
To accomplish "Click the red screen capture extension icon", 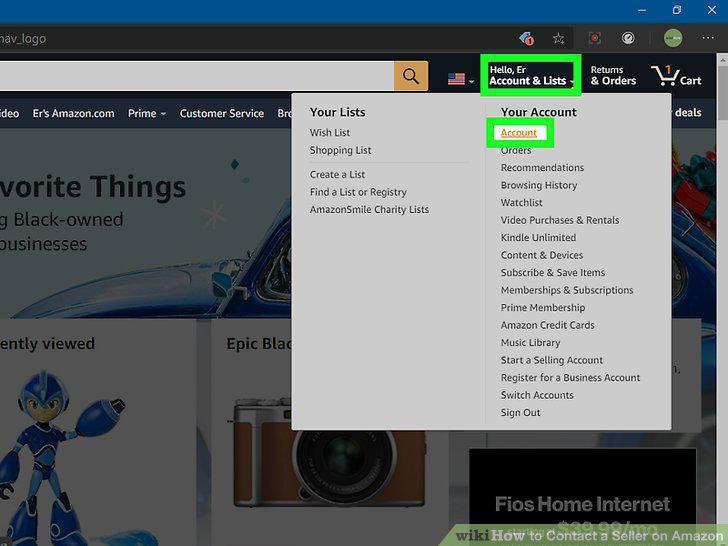I will [595, 38].
